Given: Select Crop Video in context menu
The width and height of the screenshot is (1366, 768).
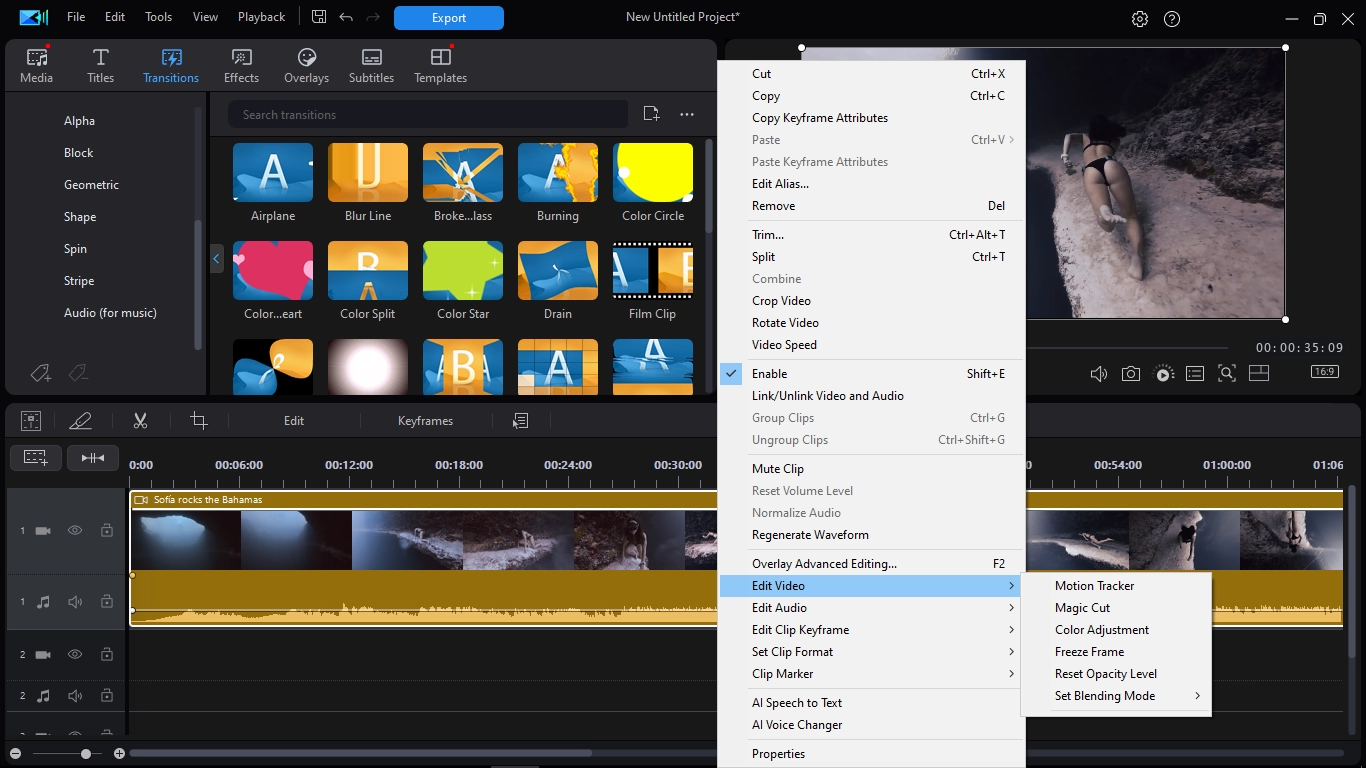Looking at the screenshot, I should click(x=781, y=301).
